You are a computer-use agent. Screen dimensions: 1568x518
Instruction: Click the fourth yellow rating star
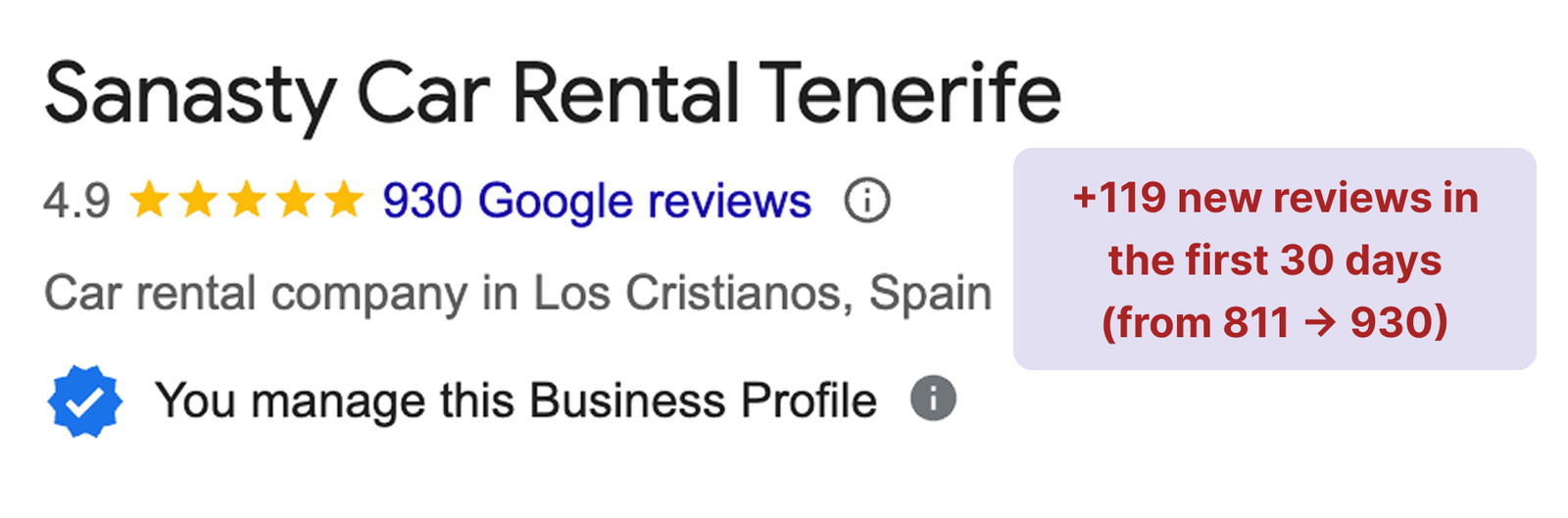point(295,200)
